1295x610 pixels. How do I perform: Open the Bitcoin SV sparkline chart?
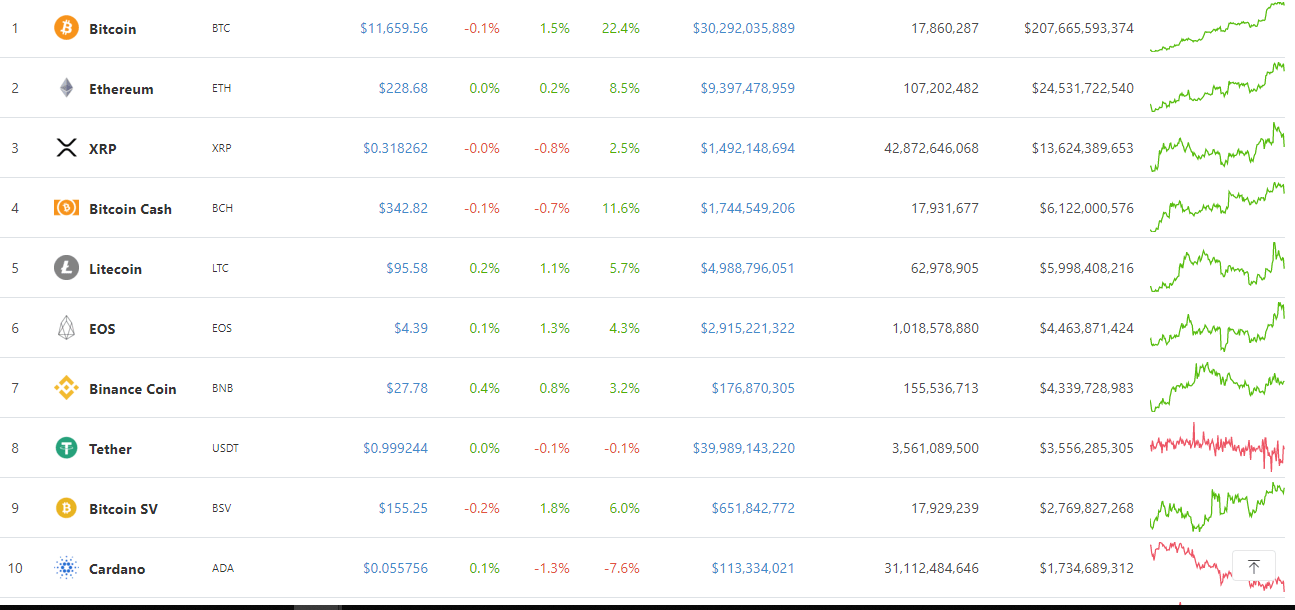coord(1217,507)
